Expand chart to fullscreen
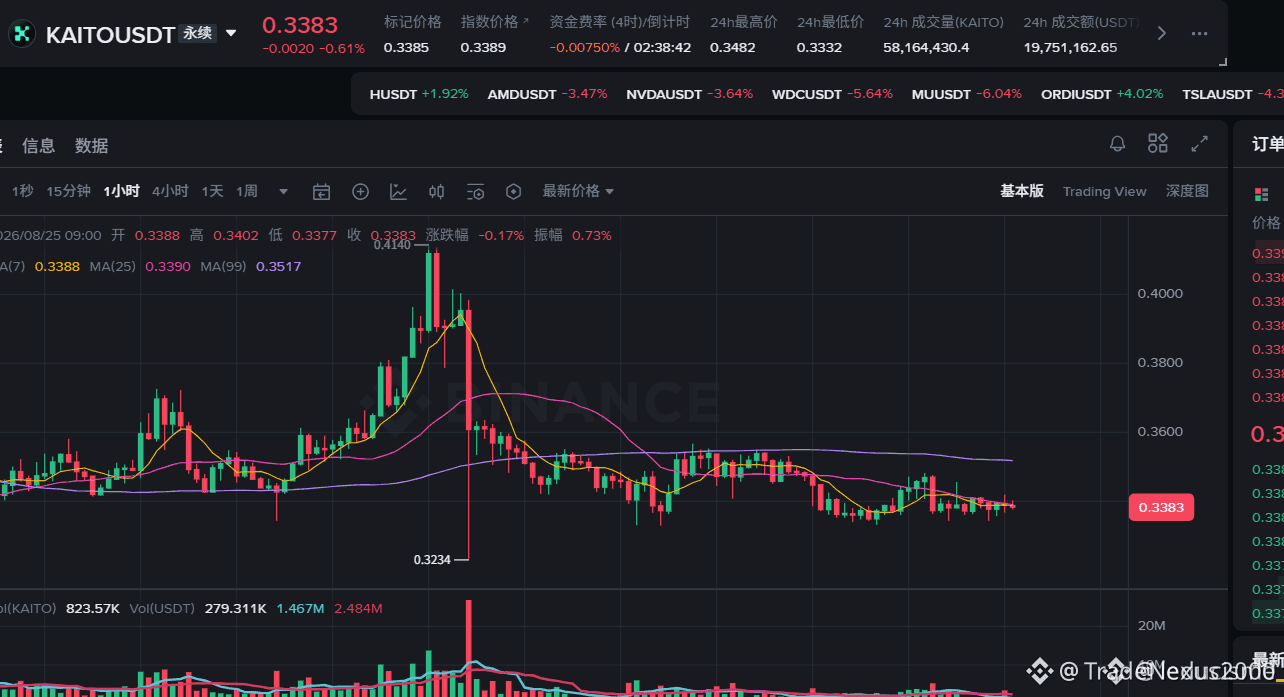Image resolution: width=1284 pixels, height=697 pixels. 1199,144
